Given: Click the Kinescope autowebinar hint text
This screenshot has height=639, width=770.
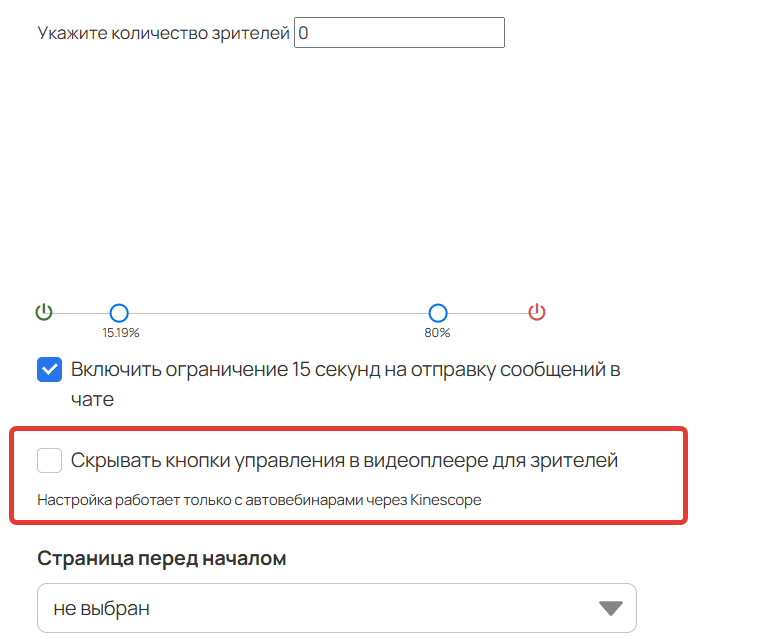Looking at the screenshot, I should [259, 500].
